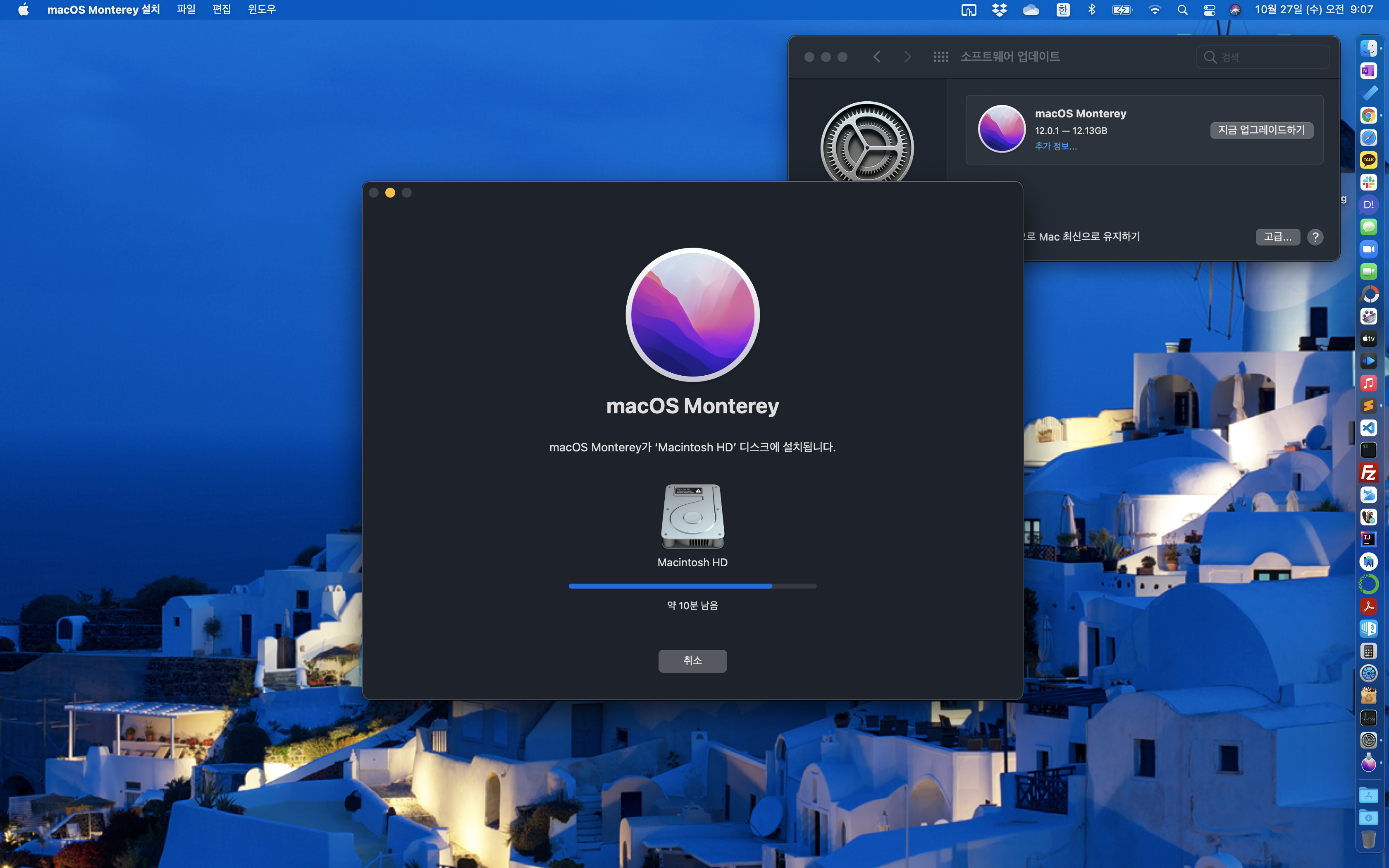Click the Dropbox menu bar icon

tap(999, 10)
